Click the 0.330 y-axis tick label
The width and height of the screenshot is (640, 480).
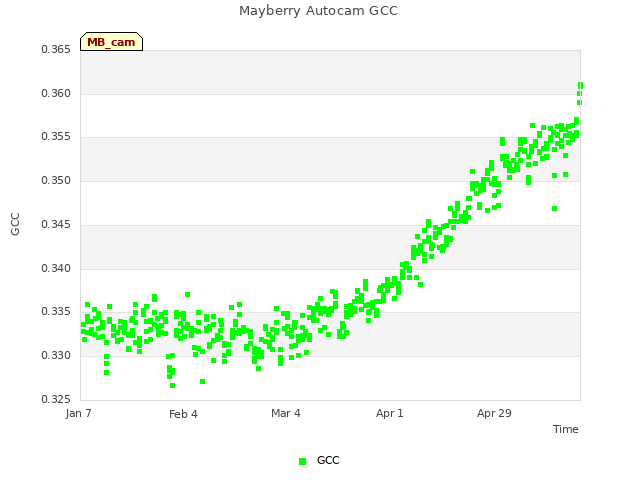pos(56,356)
